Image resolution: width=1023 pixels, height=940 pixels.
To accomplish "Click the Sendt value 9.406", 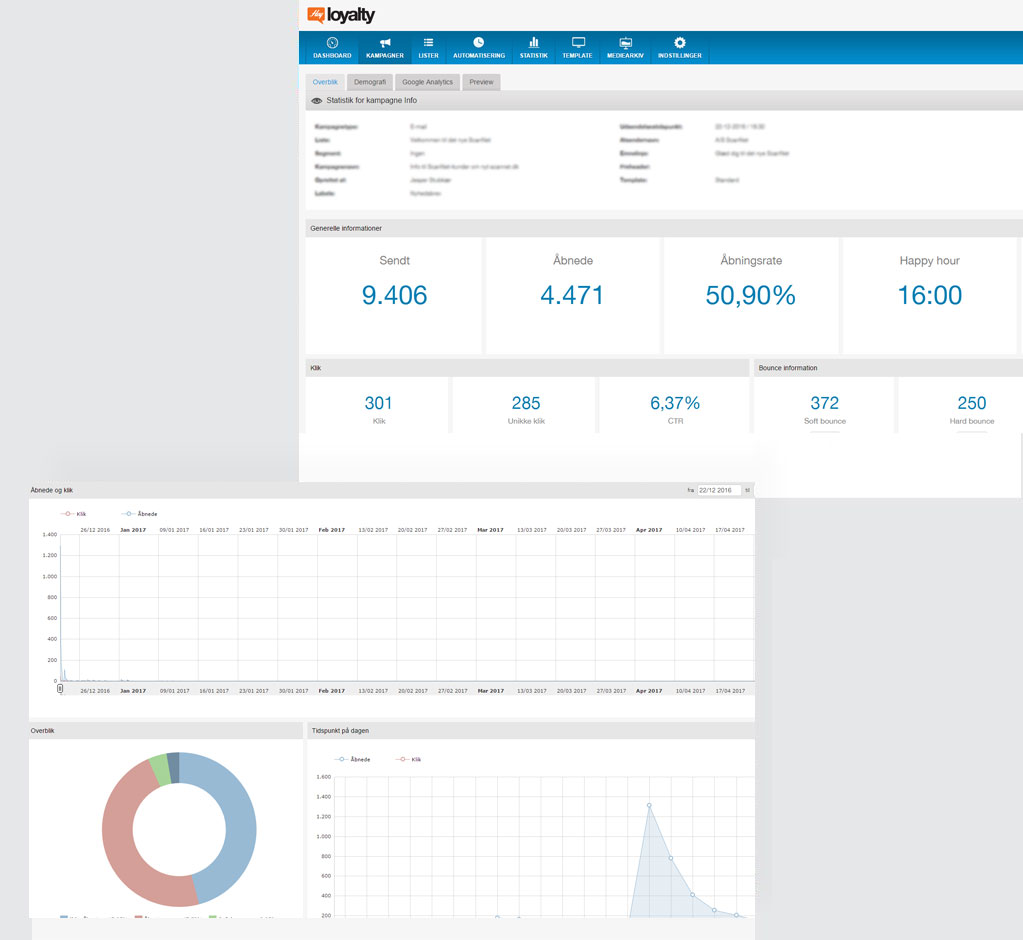I will [394, 296].
